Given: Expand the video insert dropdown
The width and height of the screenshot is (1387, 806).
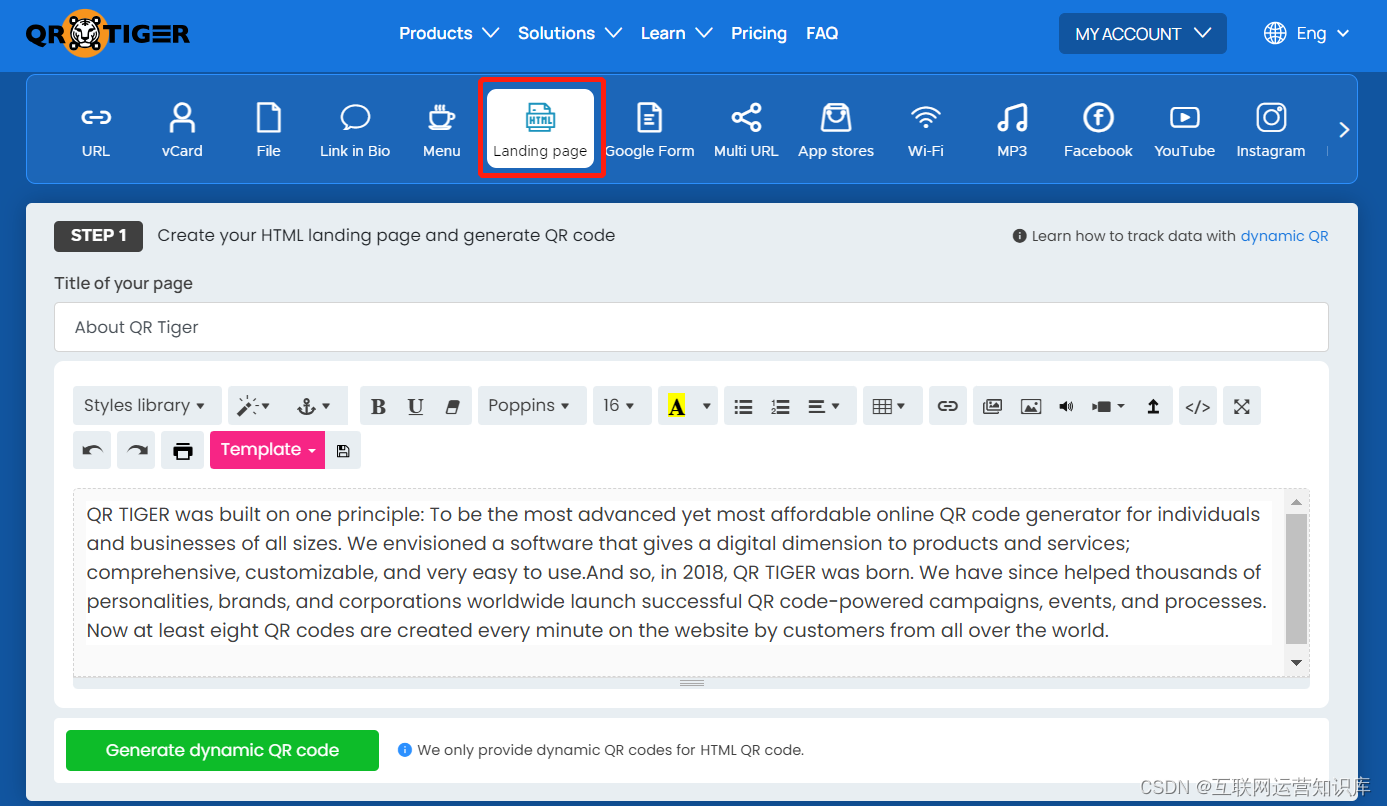Looking at the screenshot, I should (x=1109, y=406).
